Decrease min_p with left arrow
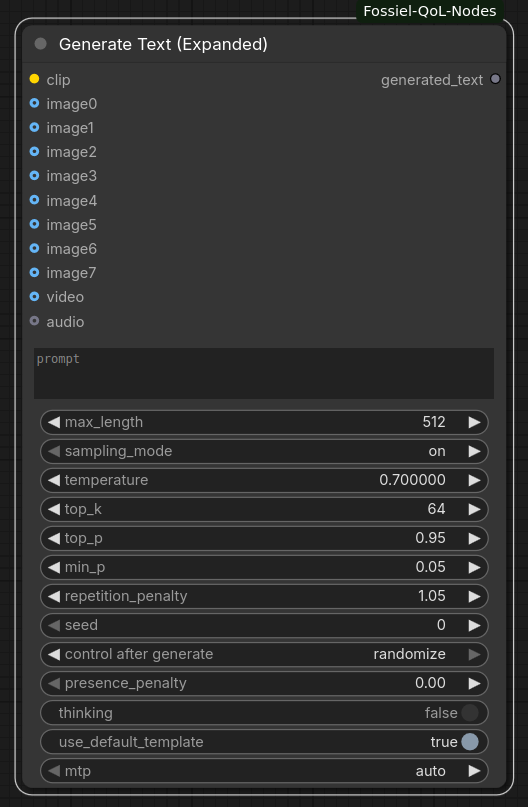The height and width of the screenshot is (807, 528). point(54,567)
